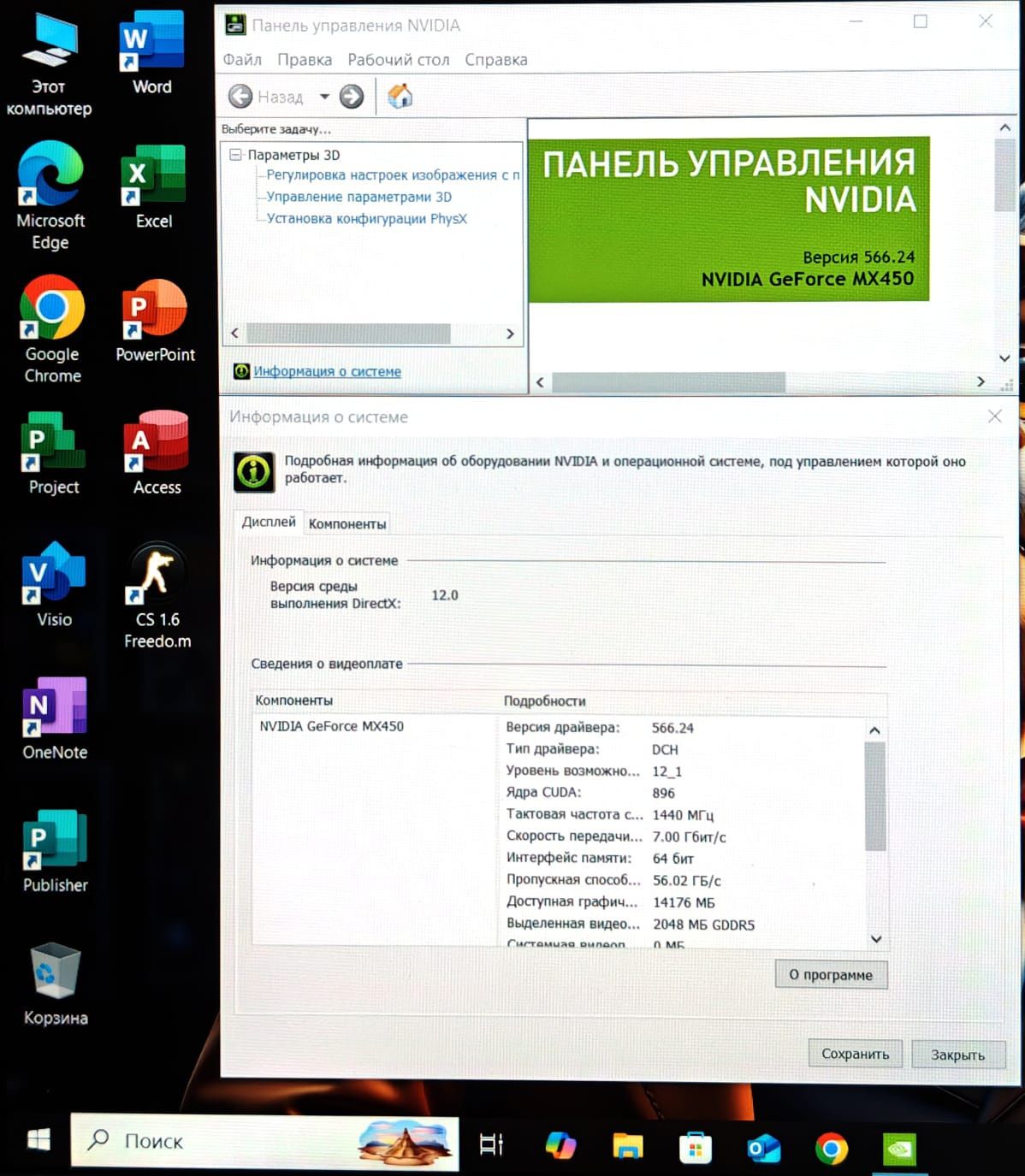Open Microsoft Store from the taskbar

[x=695, y=1148]
